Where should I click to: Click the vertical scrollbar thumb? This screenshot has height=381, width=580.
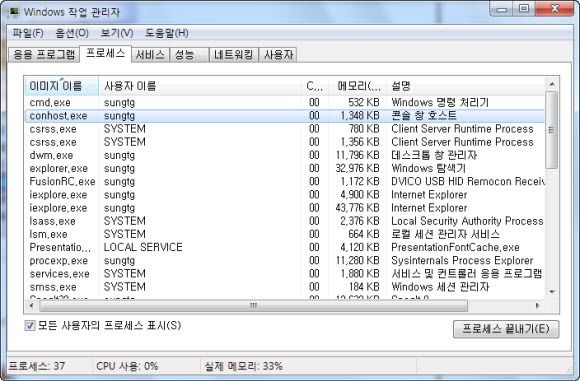coord(552,130)
